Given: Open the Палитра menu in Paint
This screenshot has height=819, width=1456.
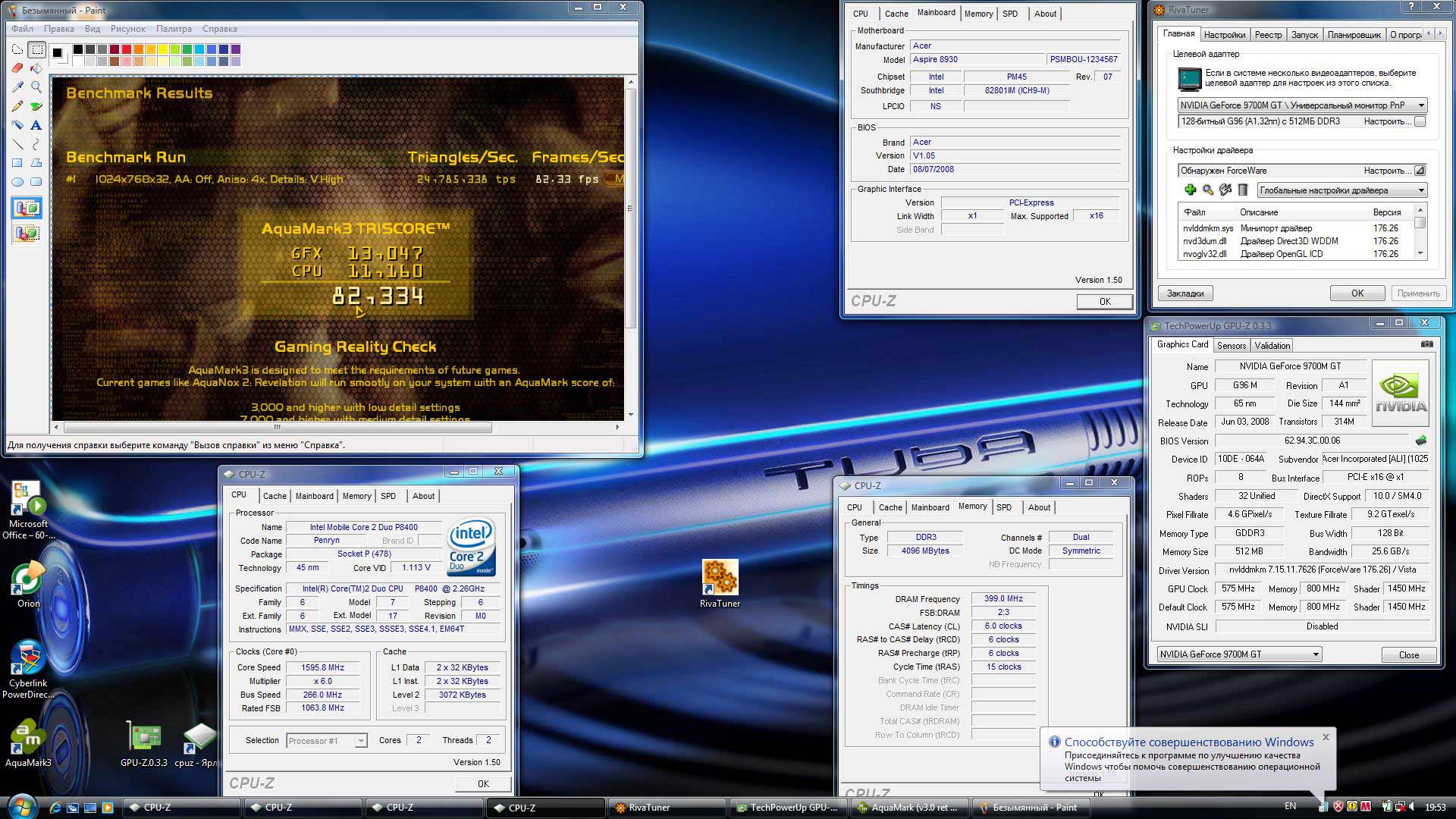Looking at the screenshot, I should pos(174,29).
